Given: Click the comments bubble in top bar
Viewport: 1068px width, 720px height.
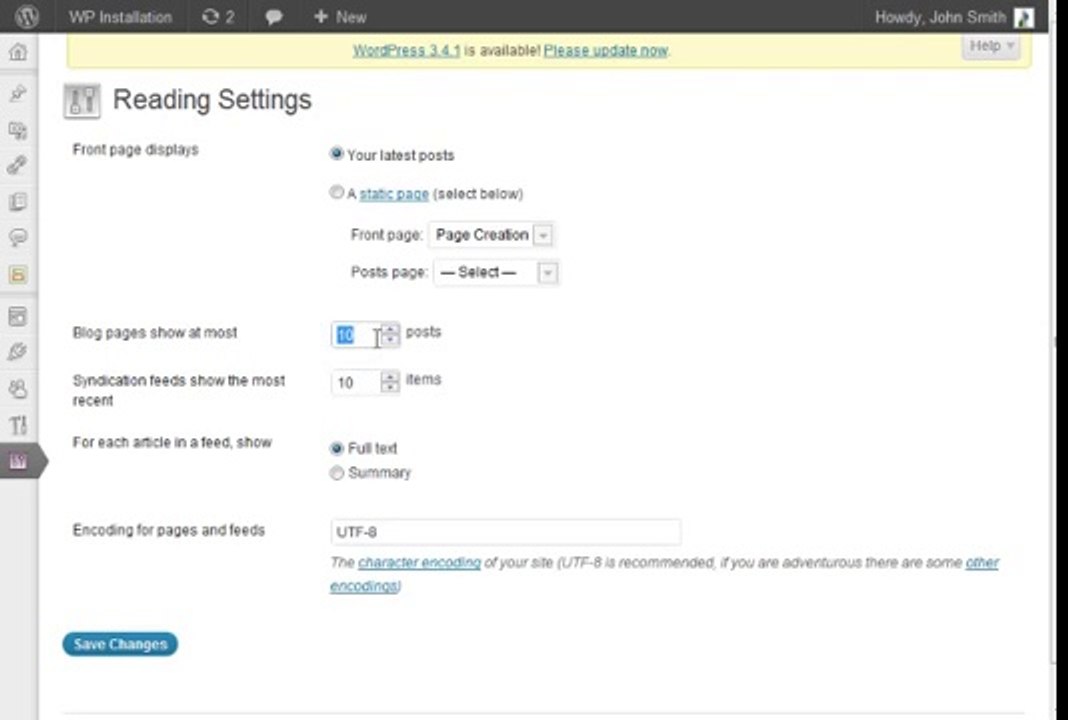Looking at the screenshot, I should coord(274,17).
